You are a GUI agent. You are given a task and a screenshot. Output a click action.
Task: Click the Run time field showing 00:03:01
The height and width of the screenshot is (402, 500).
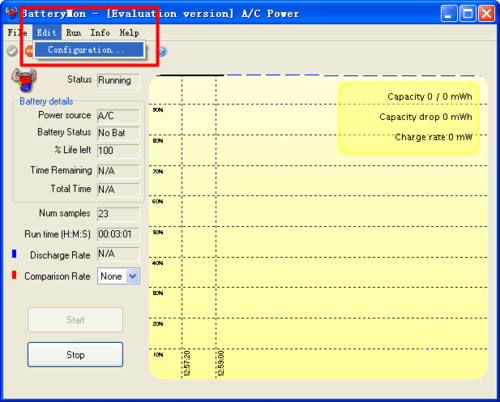tap(118, 235)
